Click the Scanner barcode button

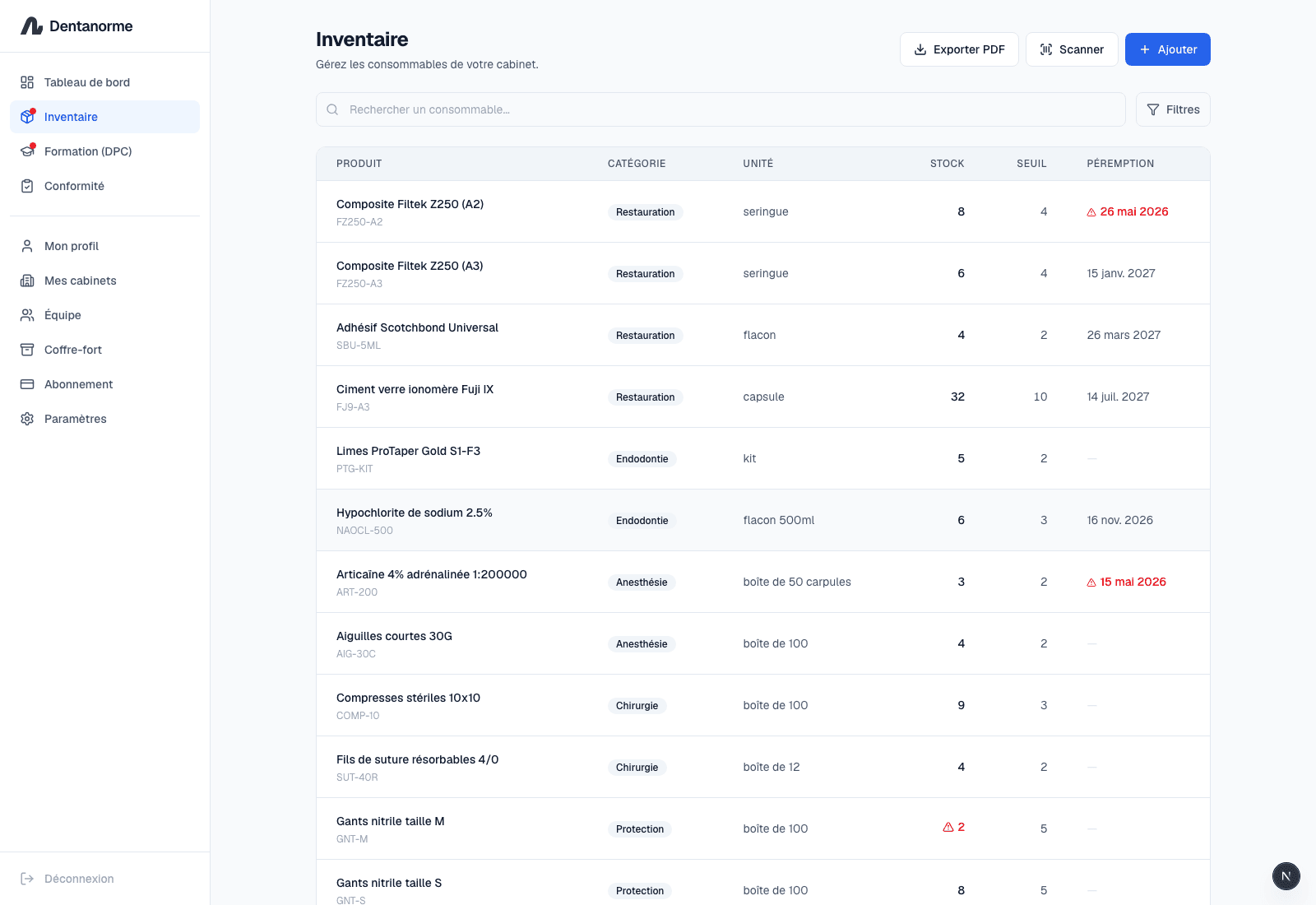click(x=1072, y=49)
